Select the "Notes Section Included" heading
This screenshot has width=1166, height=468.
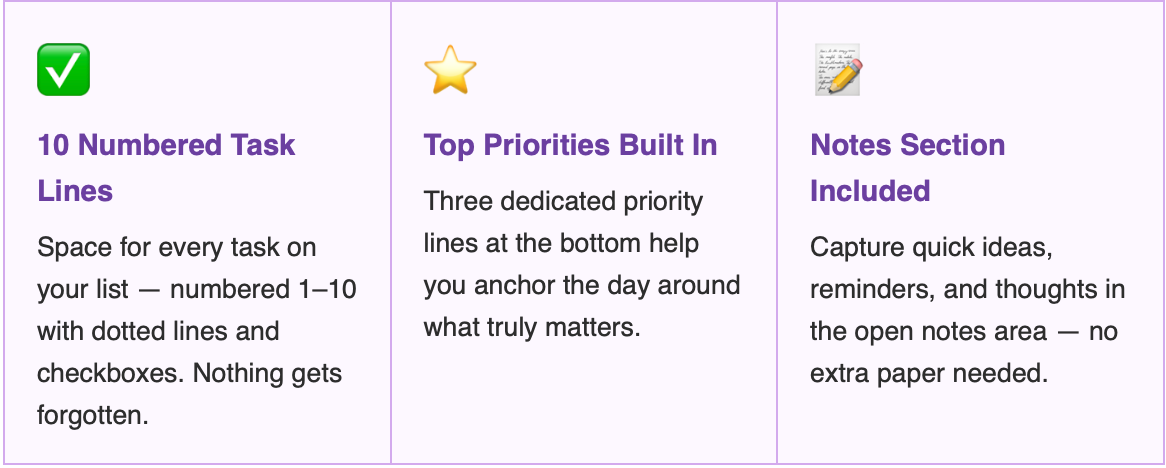point(908,167)
